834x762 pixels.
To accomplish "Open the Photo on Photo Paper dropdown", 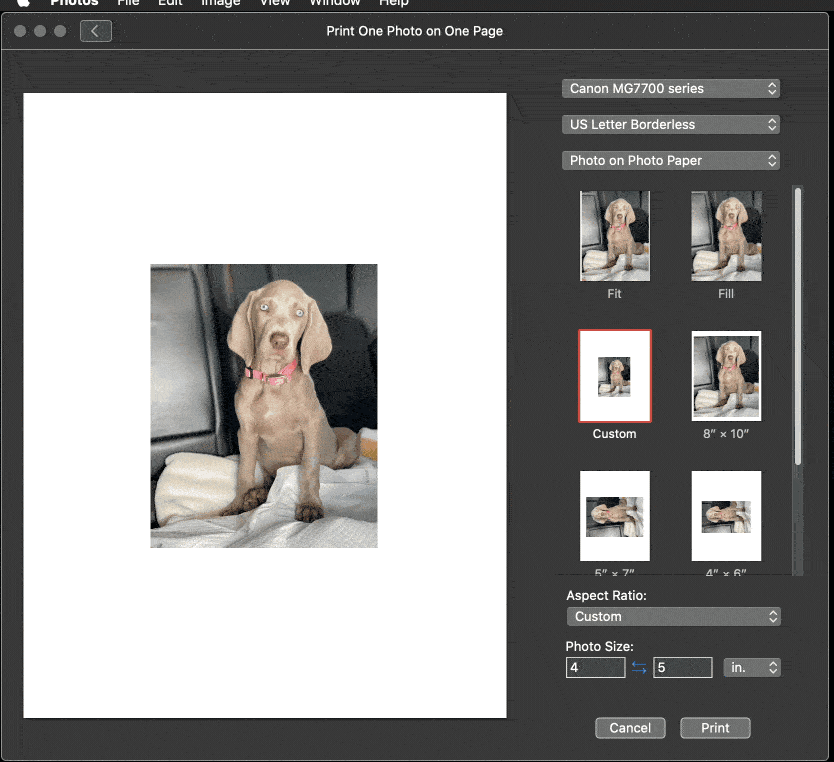I will click(670, 161).
